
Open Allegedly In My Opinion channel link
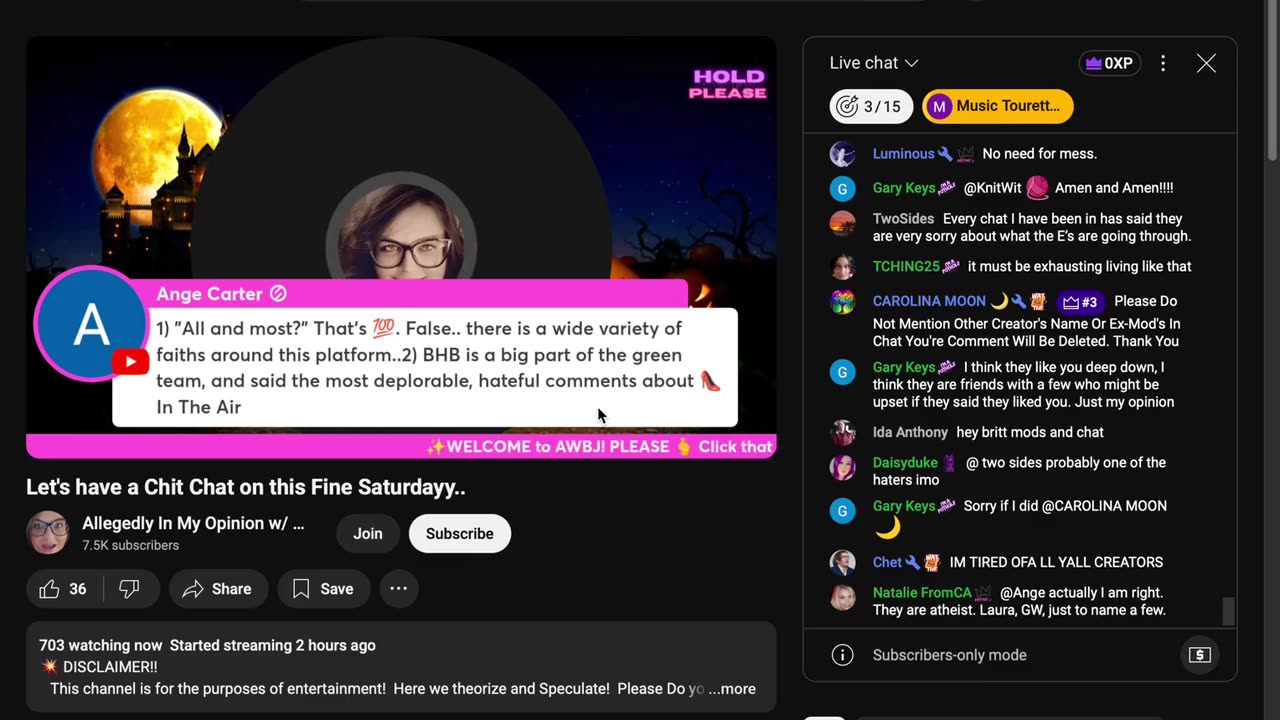(193, 523)
